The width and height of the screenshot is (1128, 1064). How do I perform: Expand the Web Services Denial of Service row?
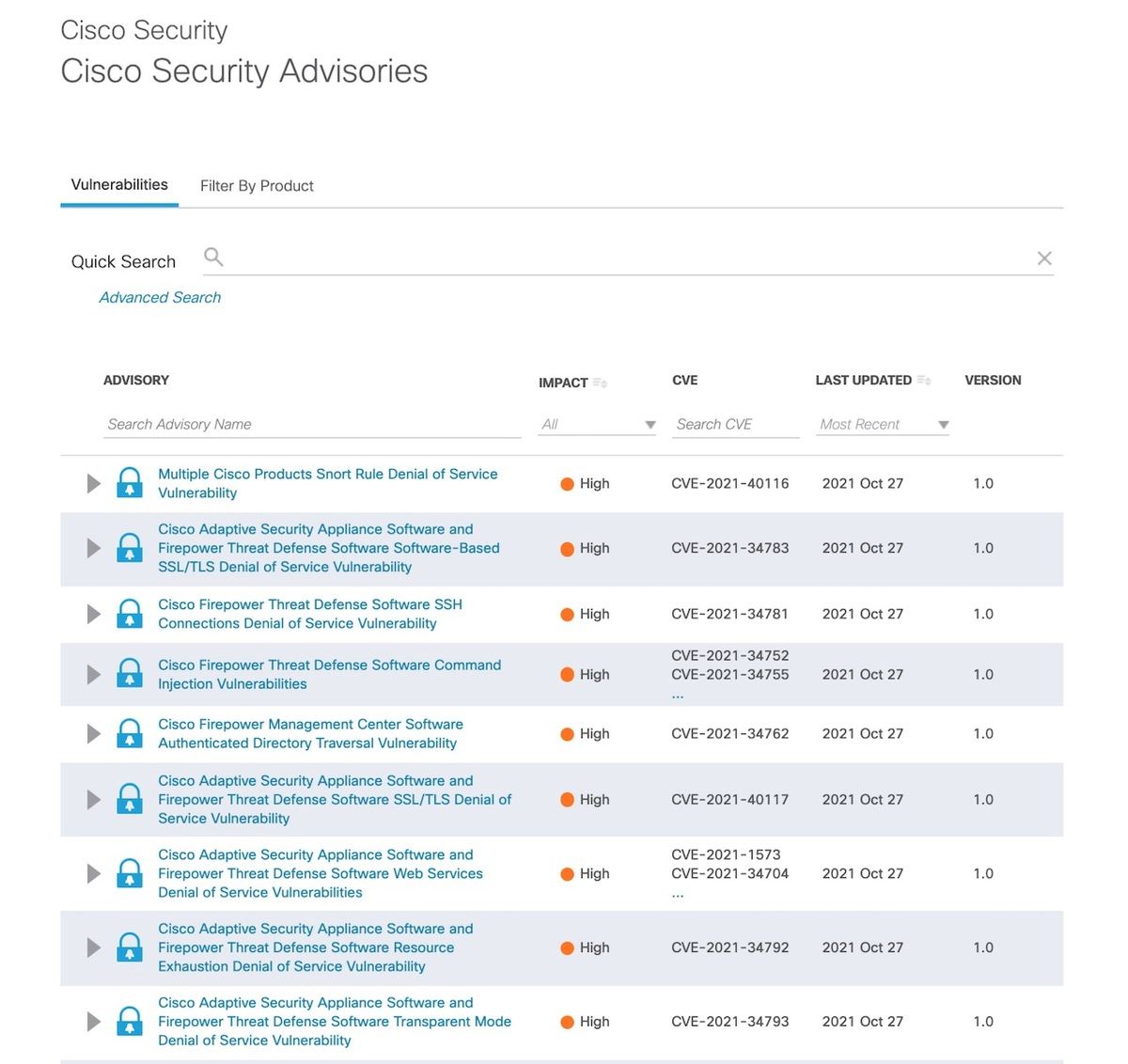coord(93,873)
